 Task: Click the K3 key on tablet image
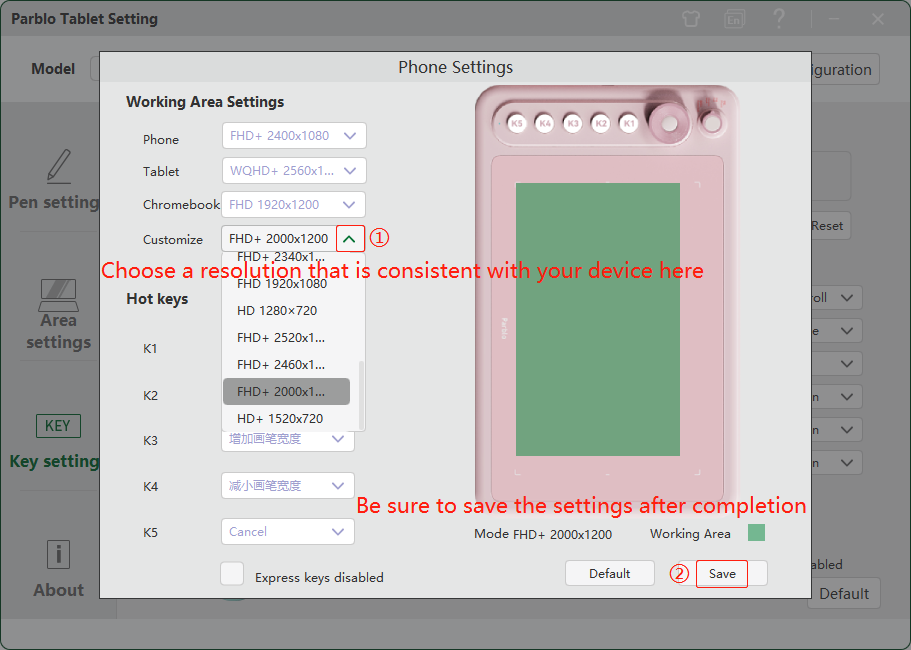[573, 123]
